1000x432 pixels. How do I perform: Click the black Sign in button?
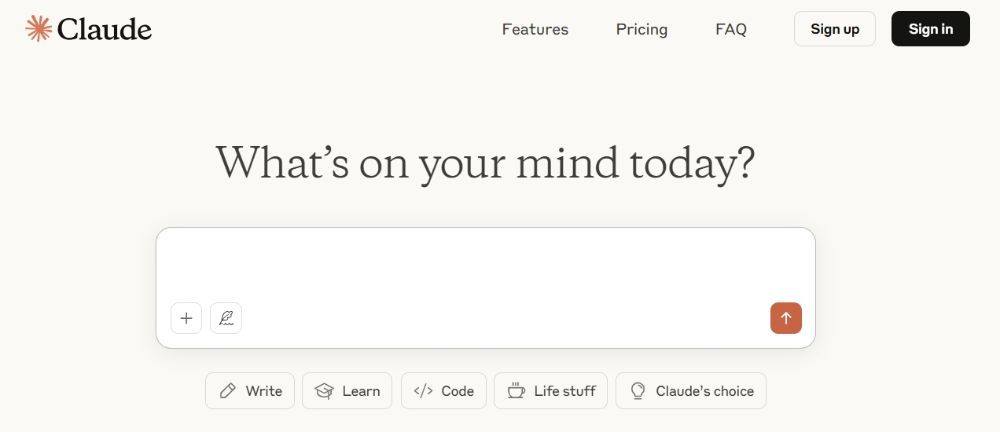point(930,29)
